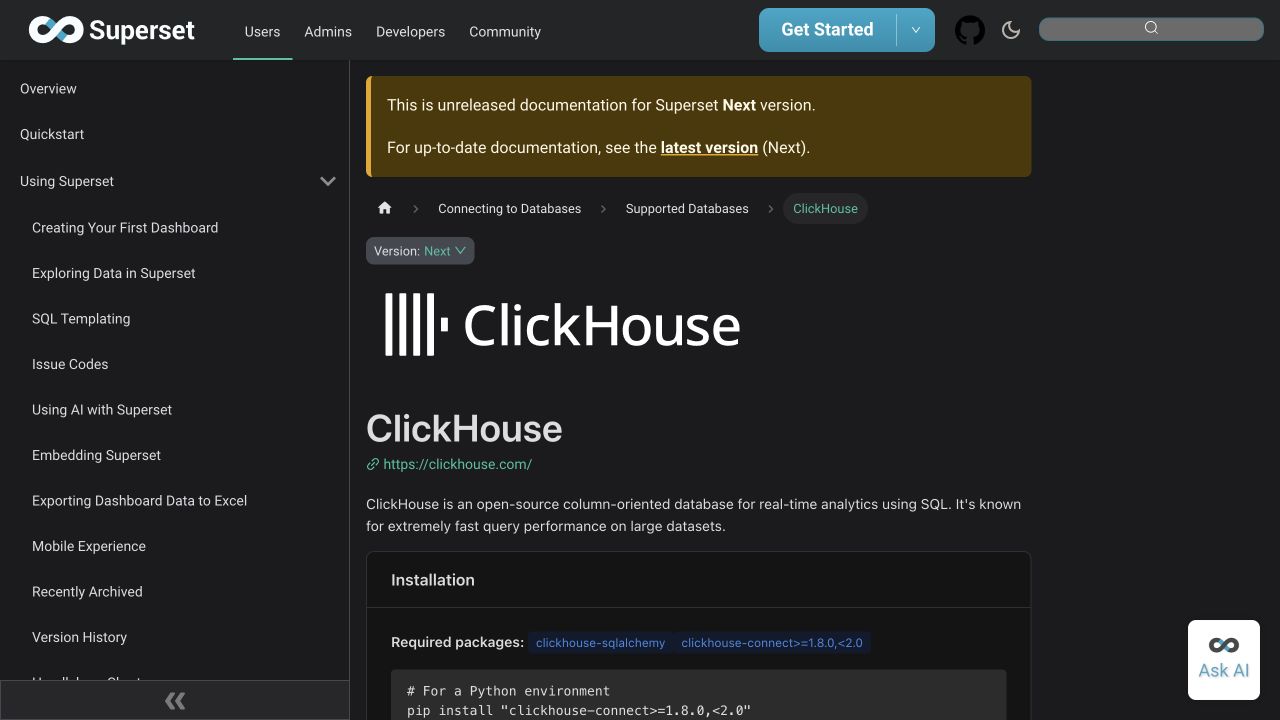1280x720 pixels.
Task: Open the Supported Databases breadcrumb
Action: (x=687, y=208)
